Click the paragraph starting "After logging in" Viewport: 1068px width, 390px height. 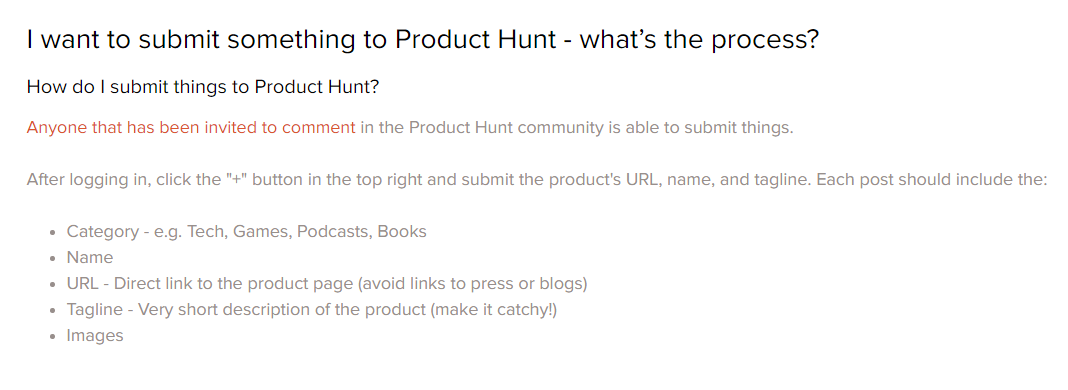(537, 180)
